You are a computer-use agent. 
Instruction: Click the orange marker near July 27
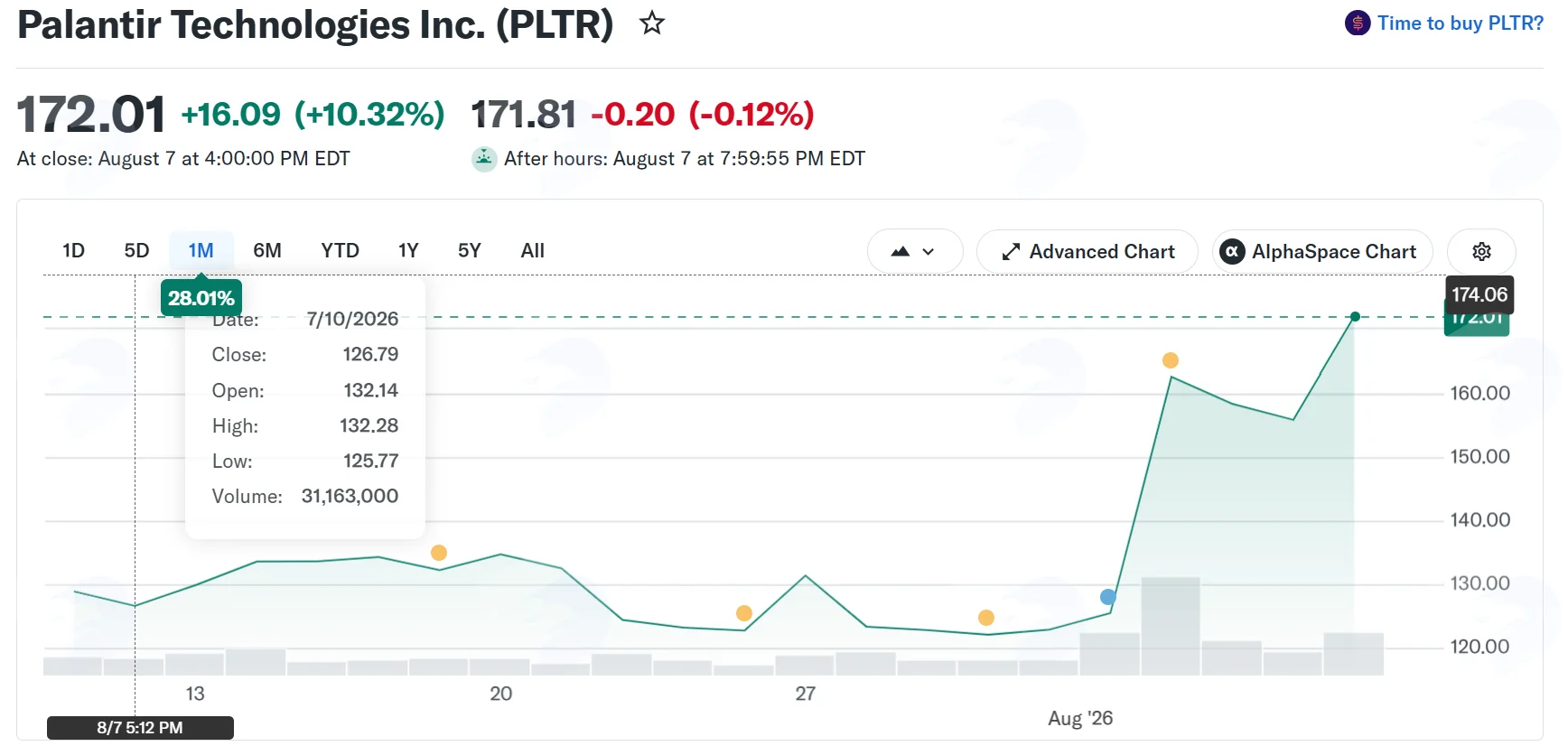744,613
